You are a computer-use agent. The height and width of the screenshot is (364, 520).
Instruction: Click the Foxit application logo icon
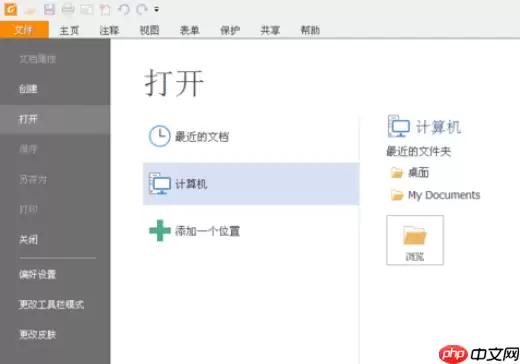(10, 9)
